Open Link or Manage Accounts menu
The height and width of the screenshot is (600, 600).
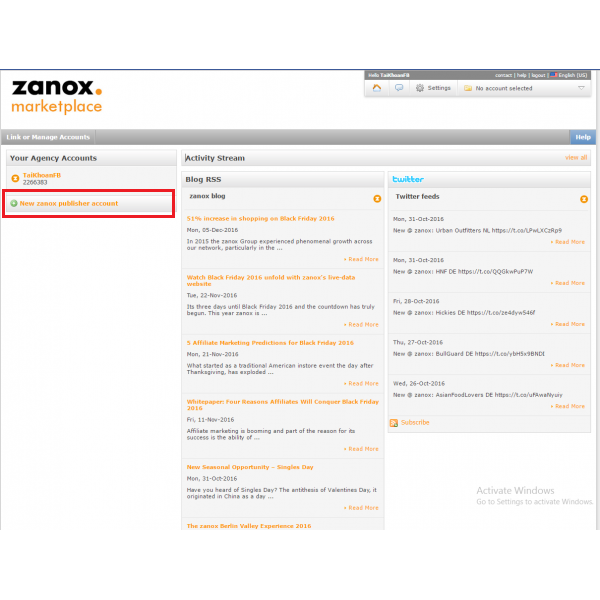[48, 137]
